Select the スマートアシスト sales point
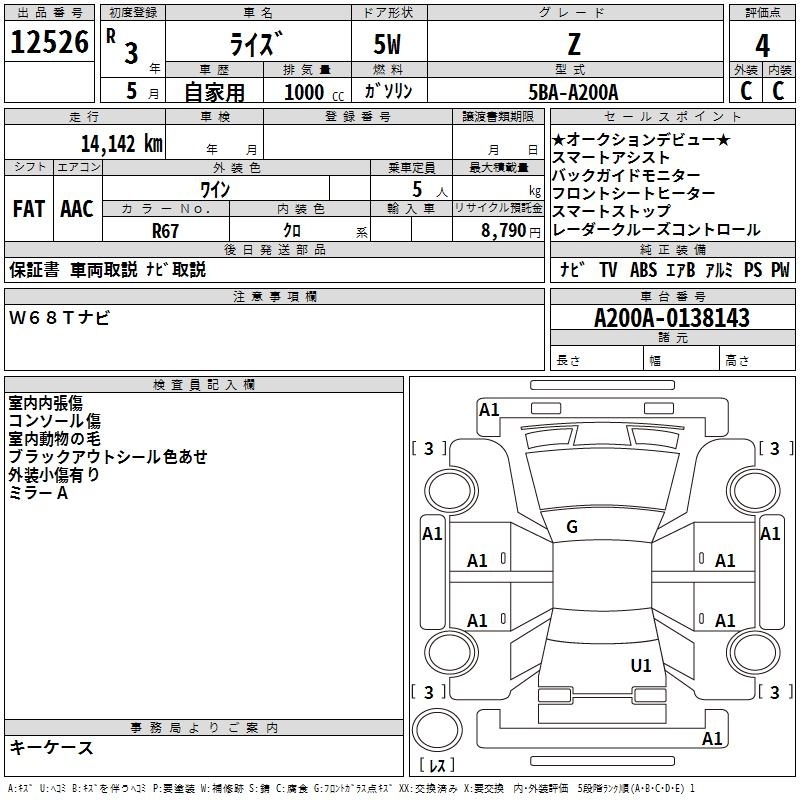 point(611,158)
